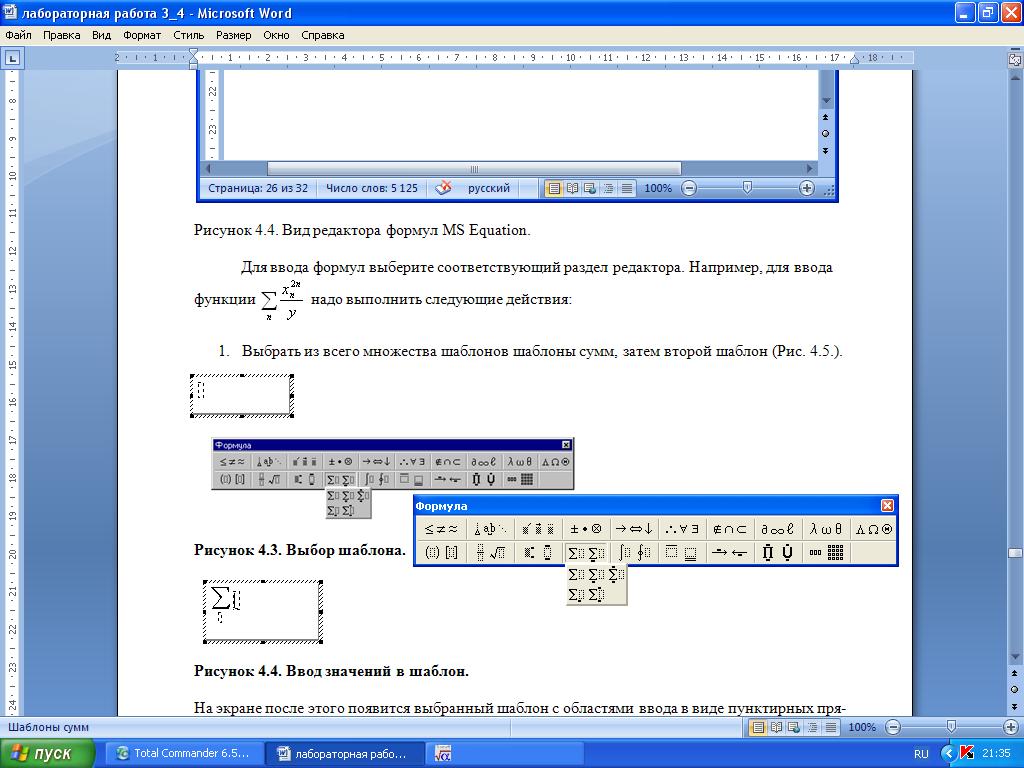Switch to Web Layout view

click(794, 727)
